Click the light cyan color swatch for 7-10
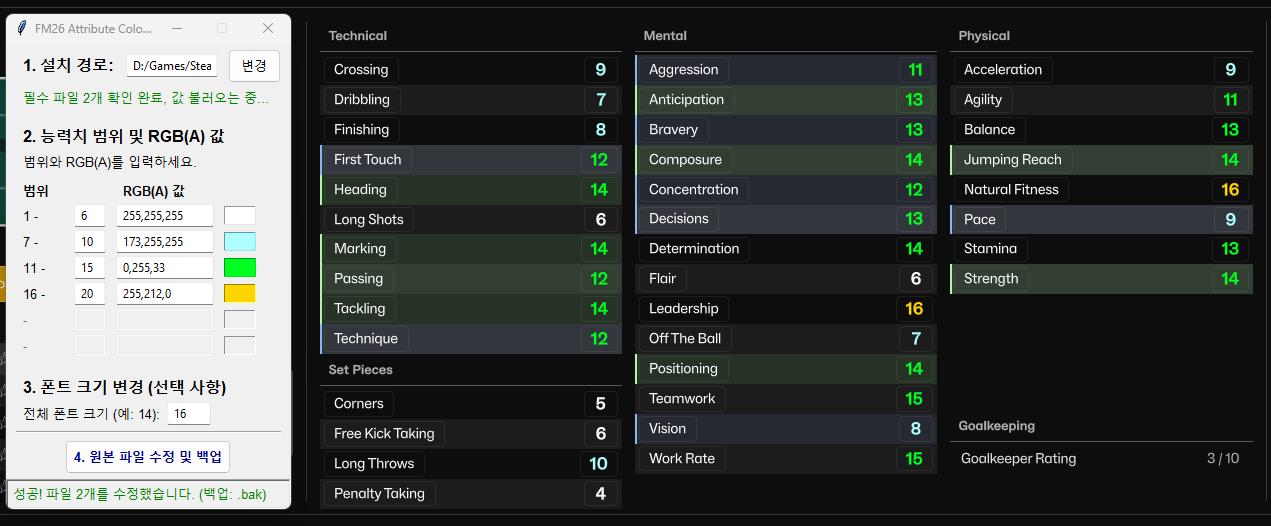 pos(240,241)
